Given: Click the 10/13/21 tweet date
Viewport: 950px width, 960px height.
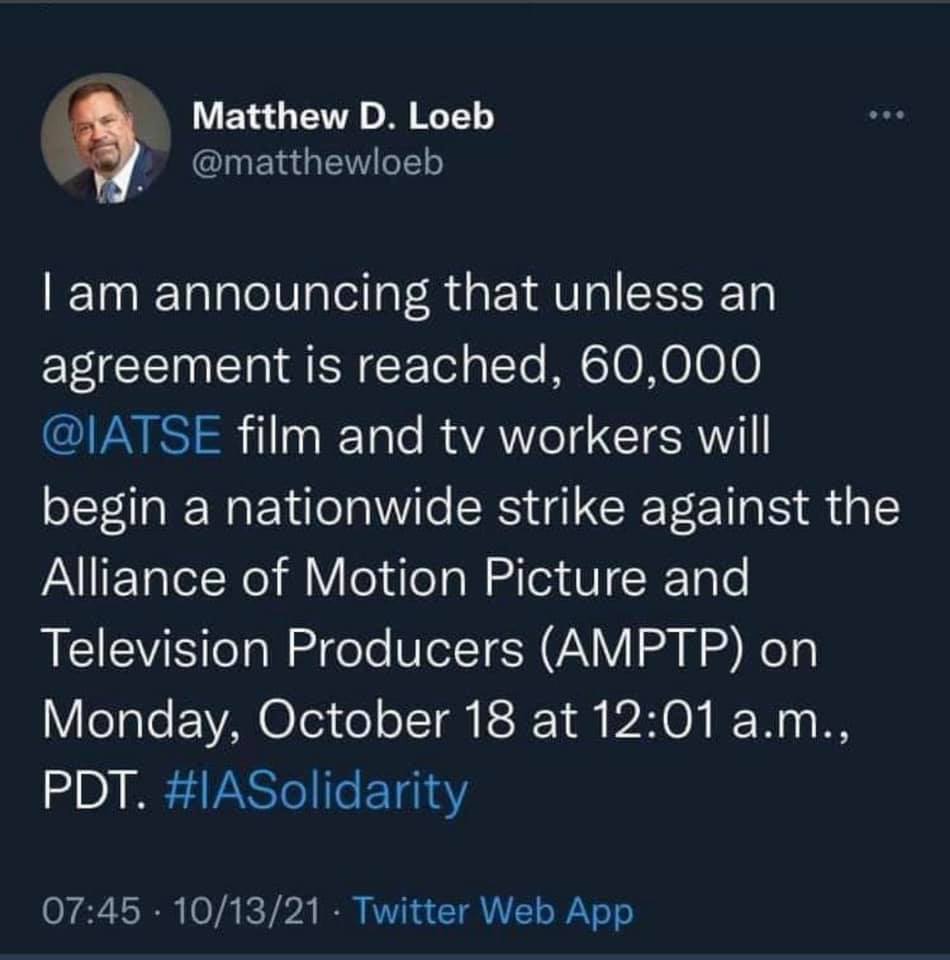Looking at the screenshot, I should point(231,912).
